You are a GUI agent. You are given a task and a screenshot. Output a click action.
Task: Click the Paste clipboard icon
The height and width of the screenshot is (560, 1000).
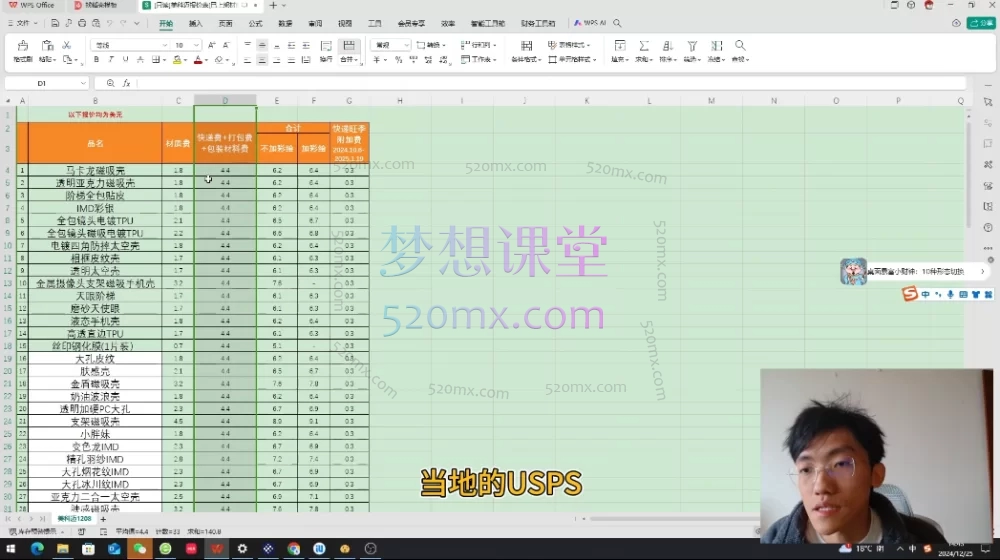point(47,46)
